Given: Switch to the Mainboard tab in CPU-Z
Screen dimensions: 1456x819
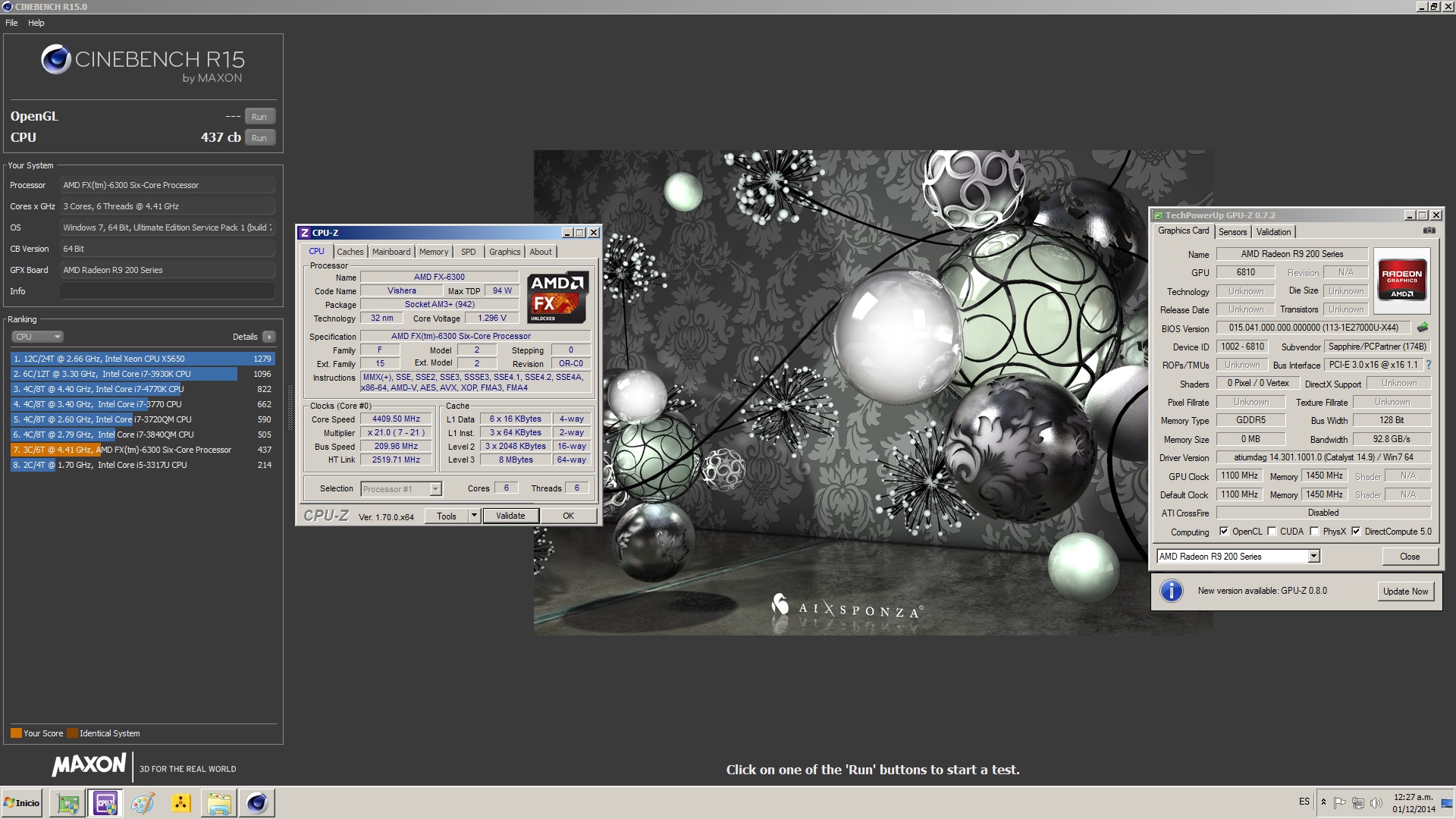Looking at the screenshot, I should coord(391,252).
